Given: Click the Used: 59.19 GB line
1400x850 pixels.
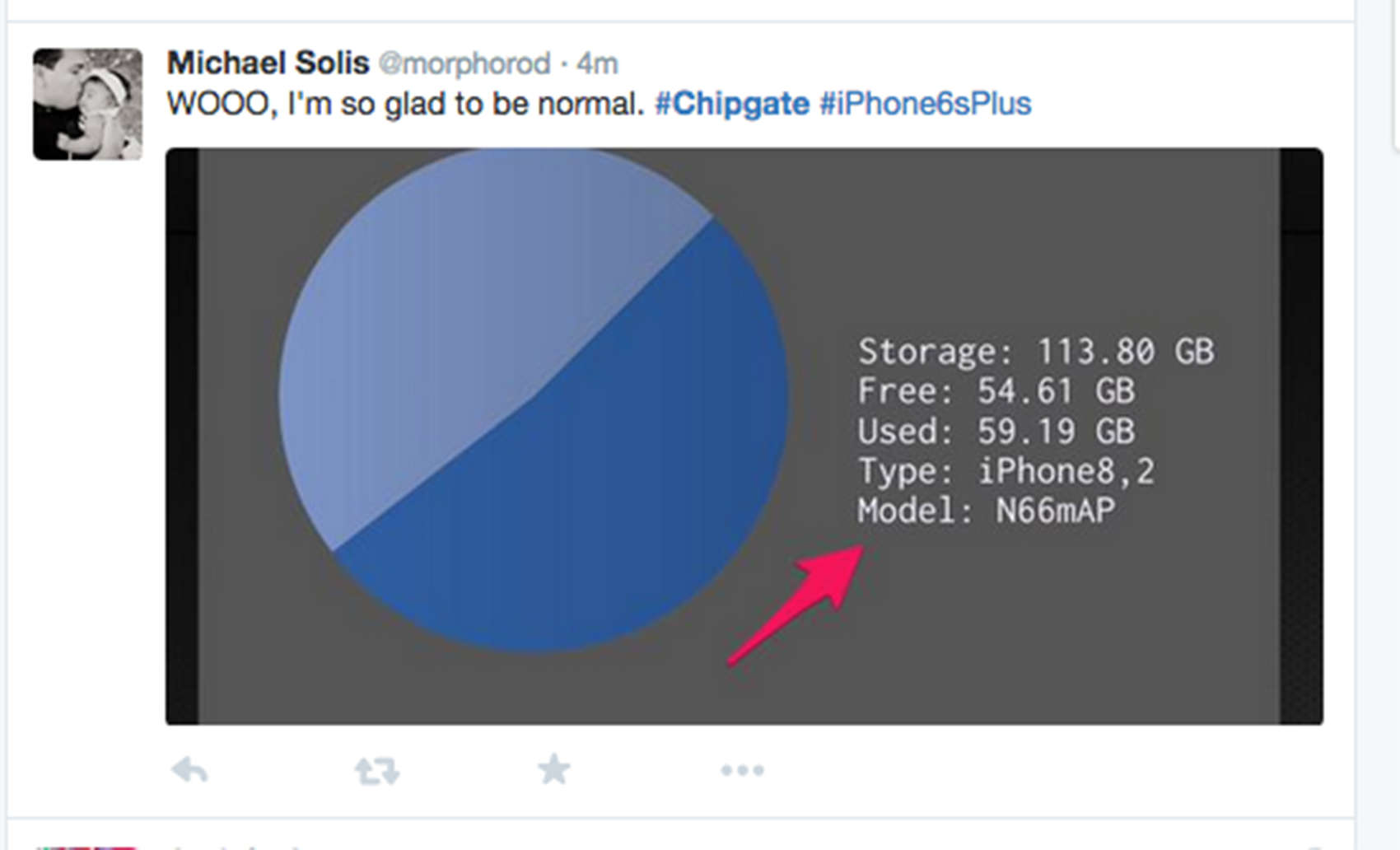Looking at the screenshot, I should pos(996,431).
